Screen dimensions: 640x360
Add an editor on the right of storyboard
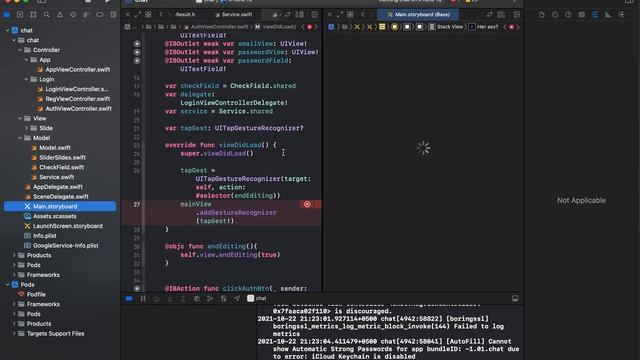(516, 15)
